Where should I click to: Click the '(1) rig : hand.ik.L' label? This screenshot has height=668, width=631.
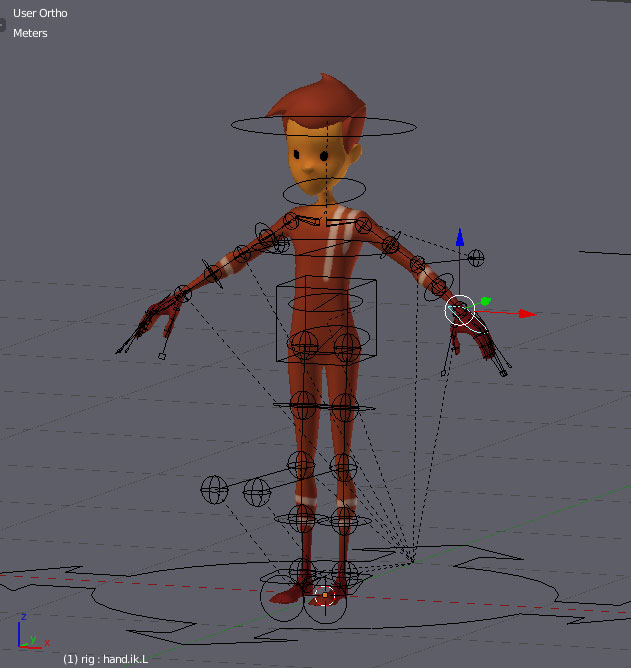pyautogui.click(x=105, y=659)
